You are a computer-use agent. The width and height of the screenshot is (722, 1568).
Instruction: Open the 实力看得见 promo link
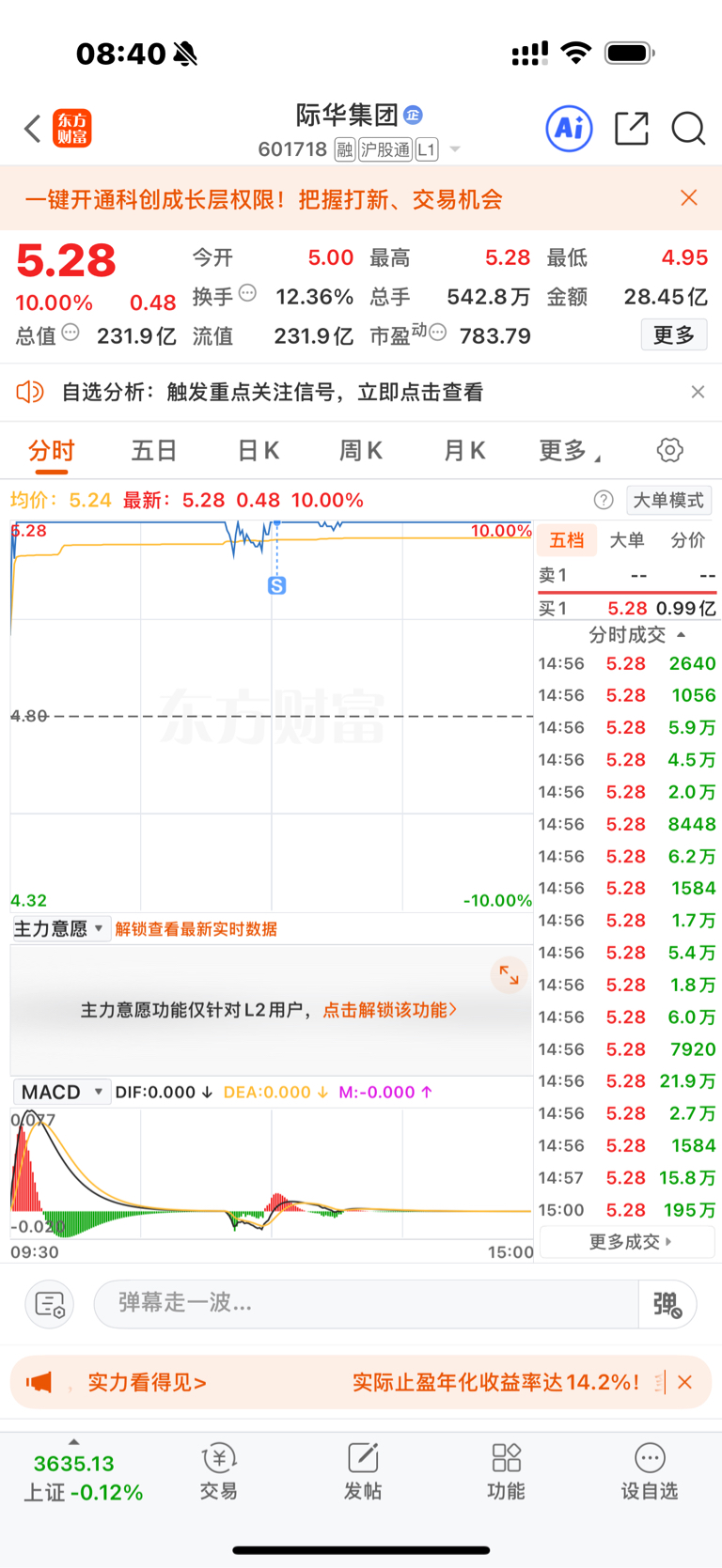coord(147,1382)
